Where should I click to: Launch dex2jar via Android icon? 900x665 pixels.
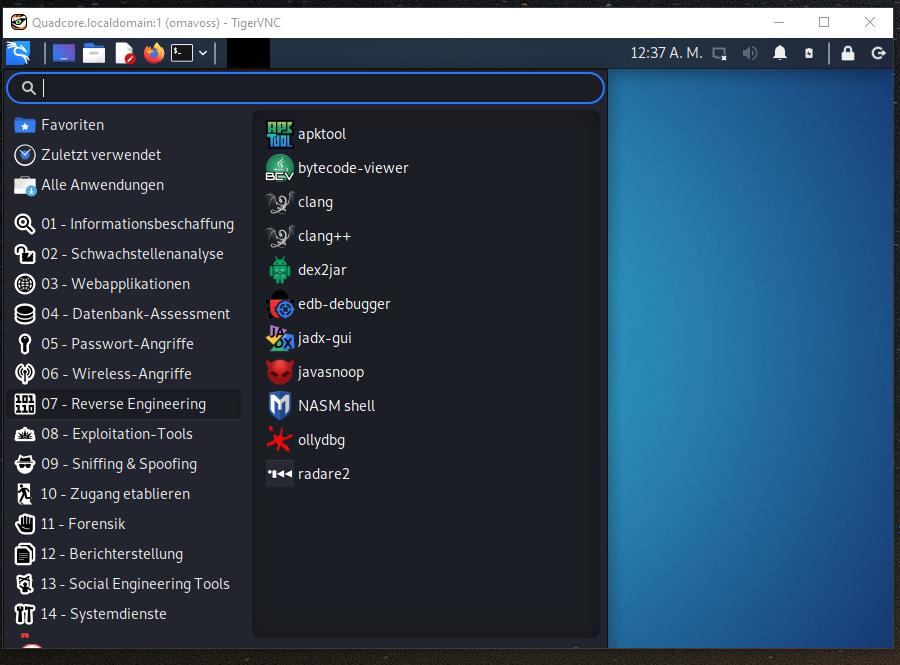pyautogui.click(x=280, y=270)
